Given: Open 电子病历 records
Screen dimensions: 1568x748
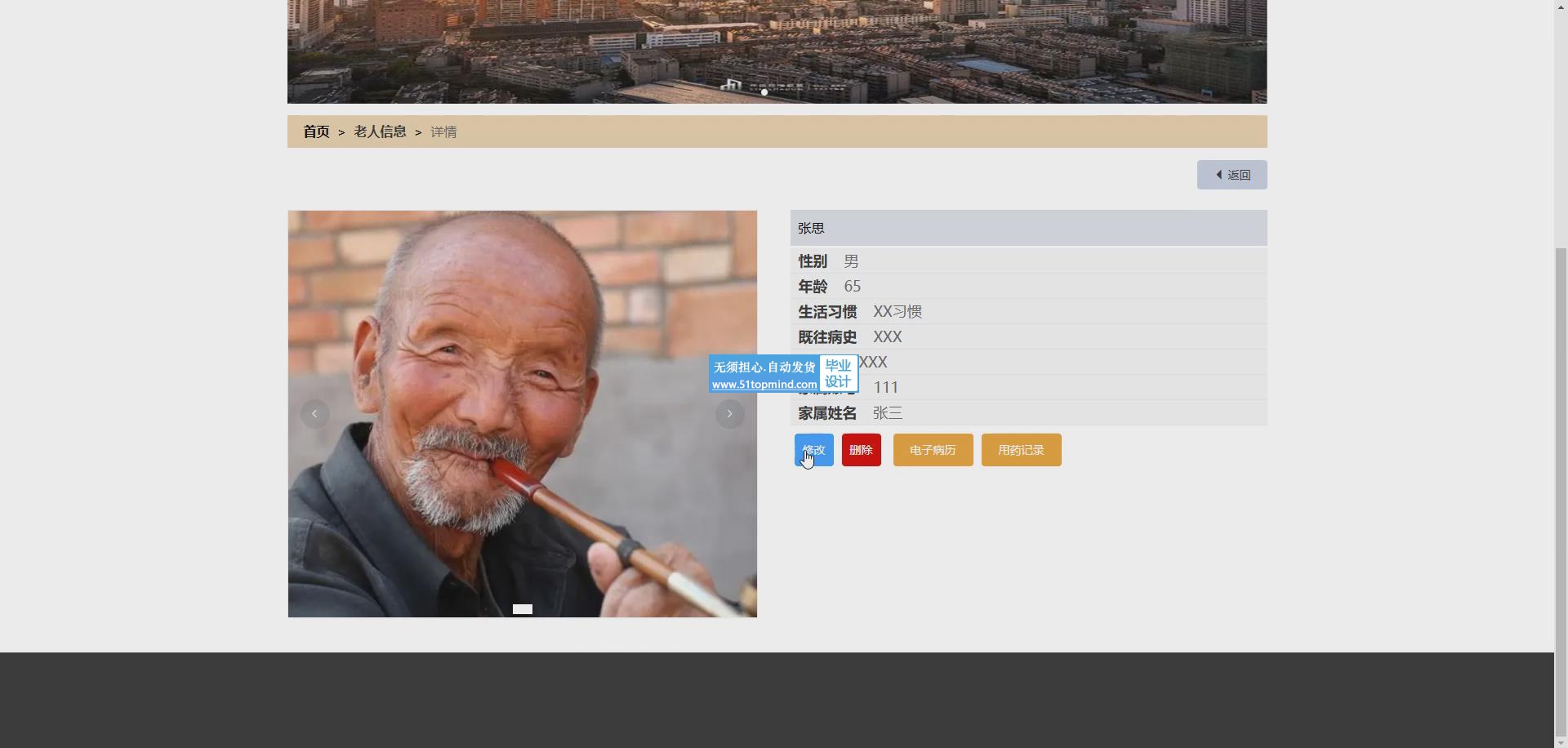Looking at the screenshot, I should click(x=933, y=450).
